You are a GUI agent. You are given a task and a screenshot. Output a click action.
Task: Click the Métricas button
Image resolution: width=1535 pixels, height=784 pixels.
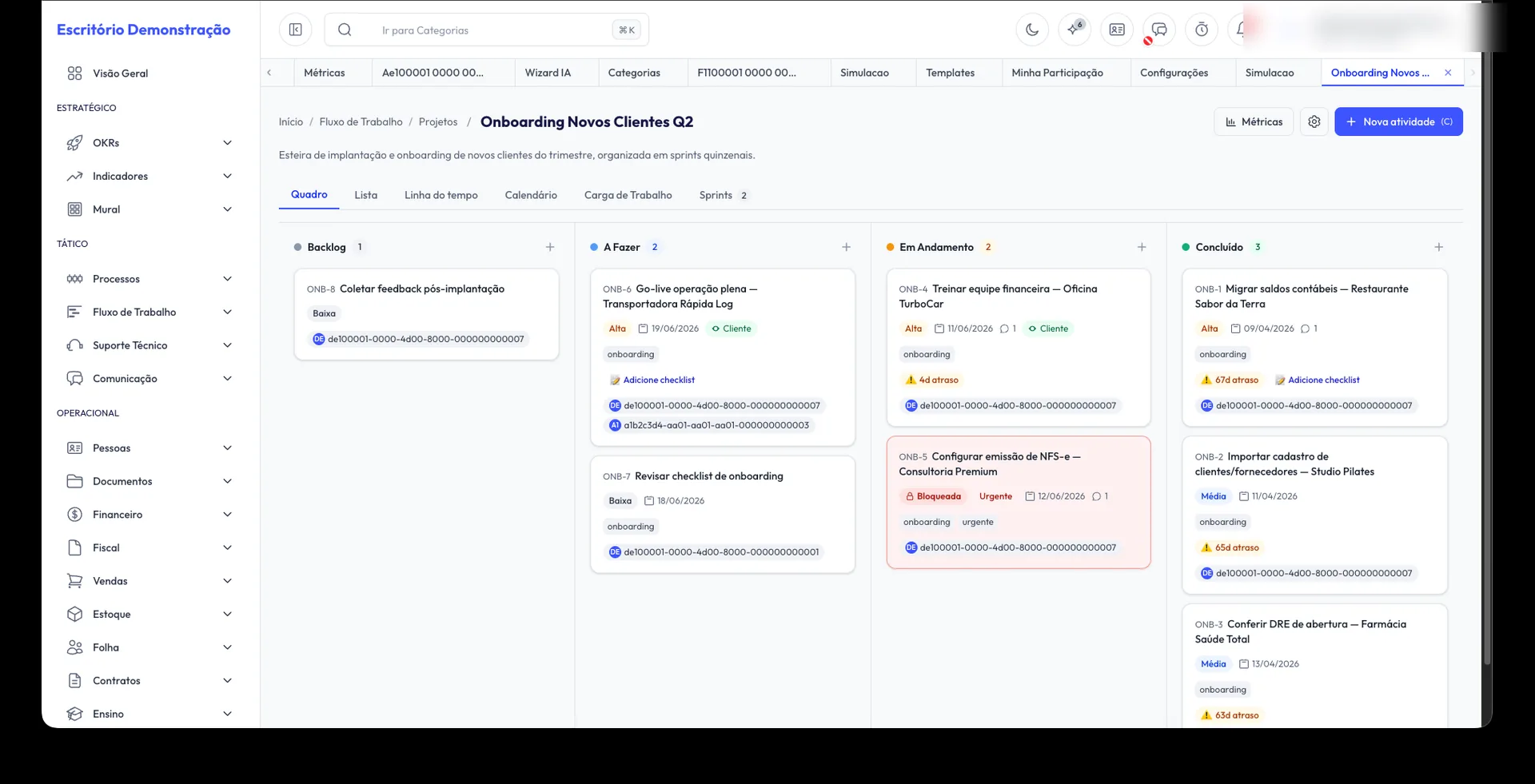1254,122
